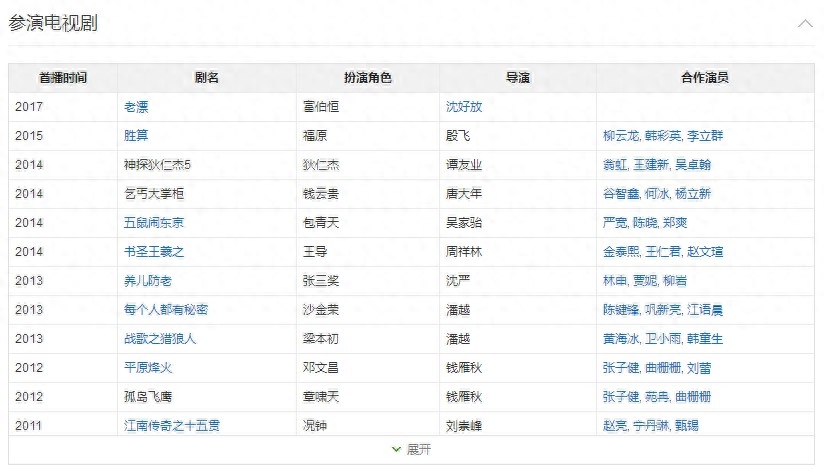825x476 pixels.
Task: Collapse the 参演电视剧 section chevron
Action: (x=805, y=23)
